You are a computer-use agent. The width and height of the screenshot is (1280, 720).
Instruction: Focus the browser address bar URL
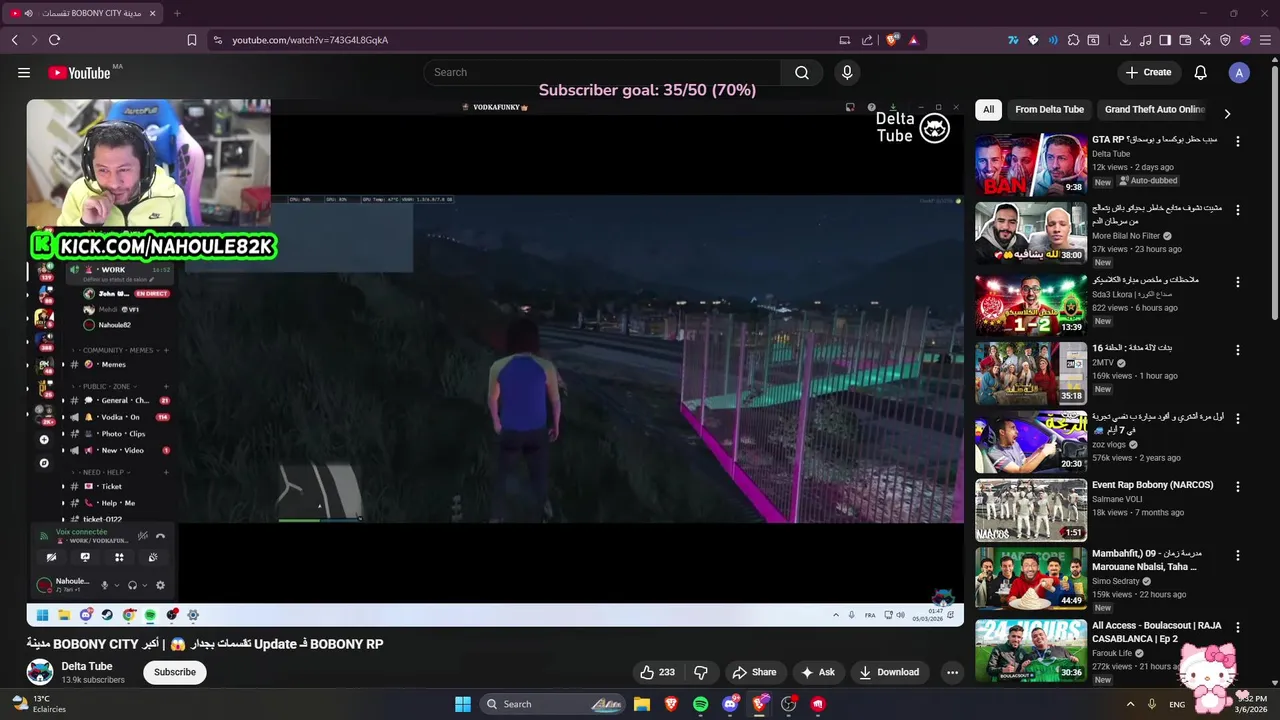coord(310,40)
